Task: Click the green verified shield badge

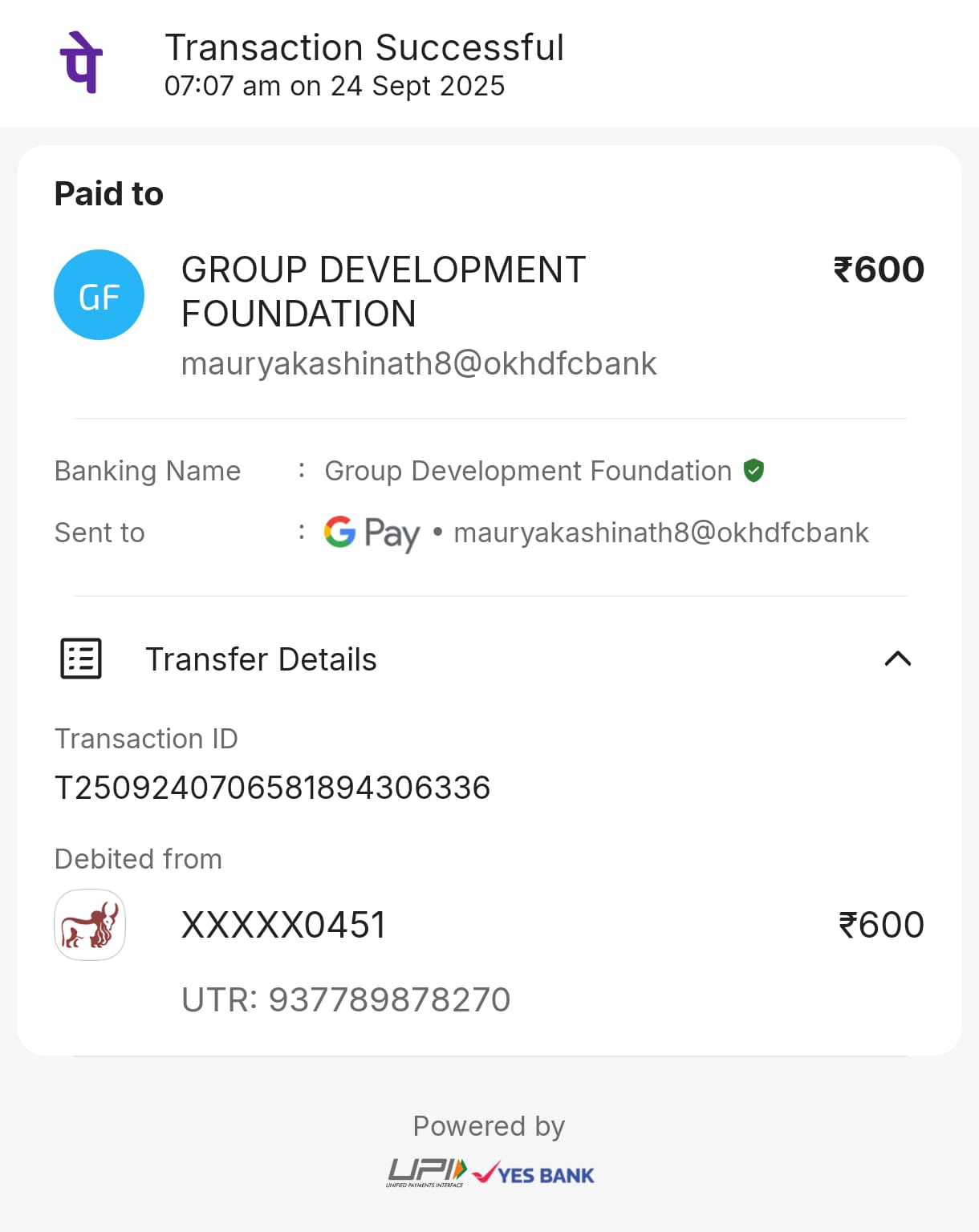Action: click(754, 471)
